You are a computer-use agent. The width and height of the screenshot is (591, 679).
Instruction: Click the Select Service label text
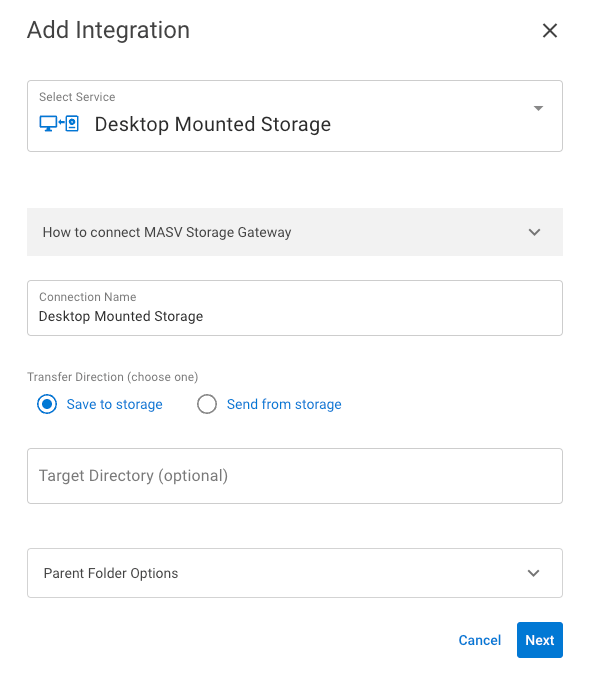[77, 97]
